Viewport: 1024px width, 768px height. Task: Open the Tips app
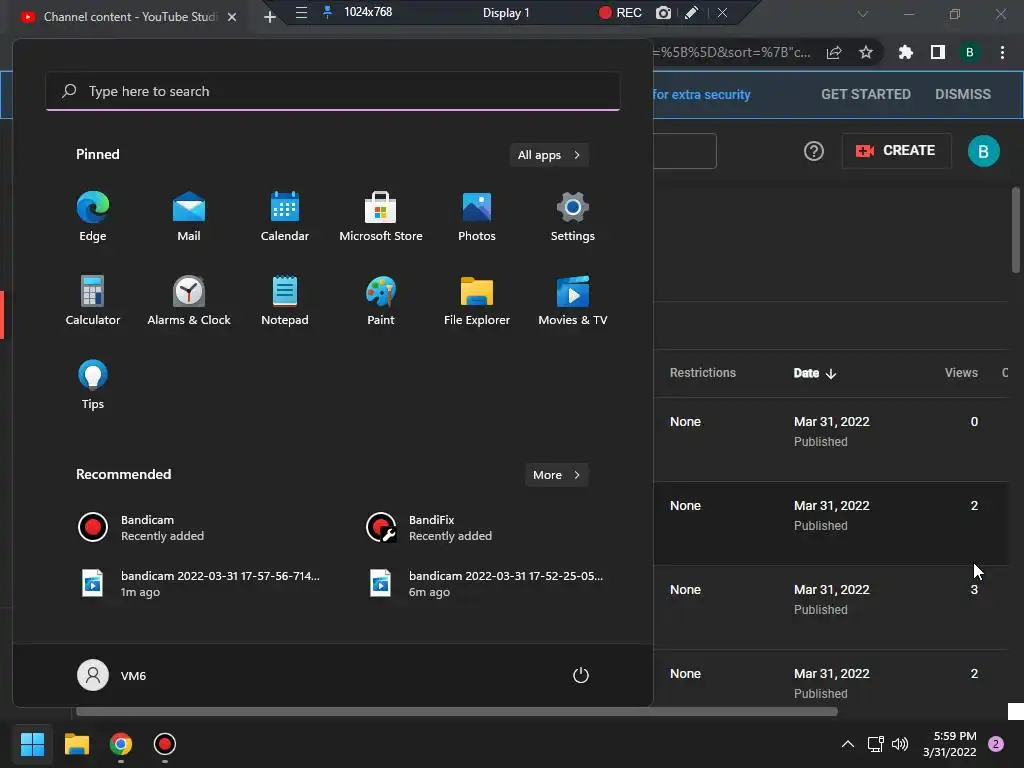pos(93,385)
